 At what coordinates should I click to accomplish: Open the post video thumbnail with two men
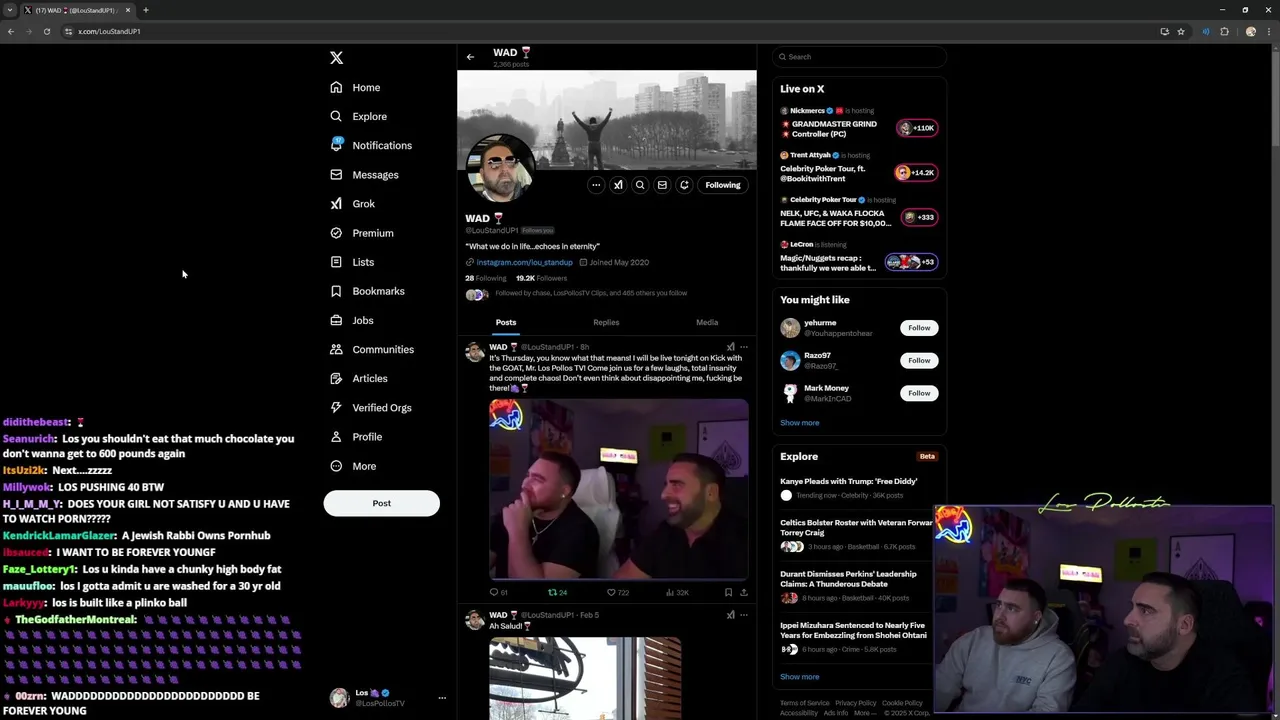[x=618, y=489]
